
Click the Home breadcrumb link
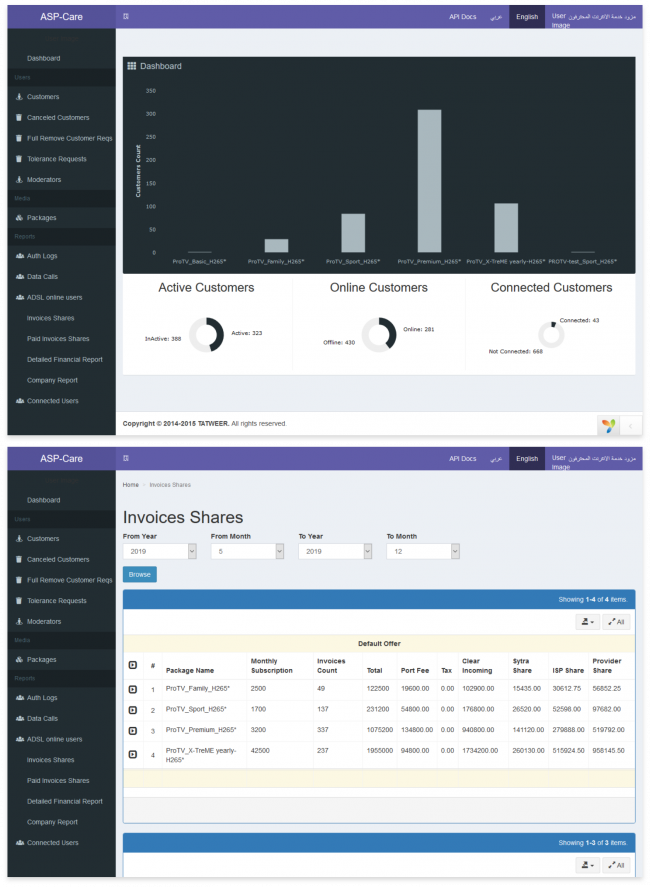click(x=130, y=484)
